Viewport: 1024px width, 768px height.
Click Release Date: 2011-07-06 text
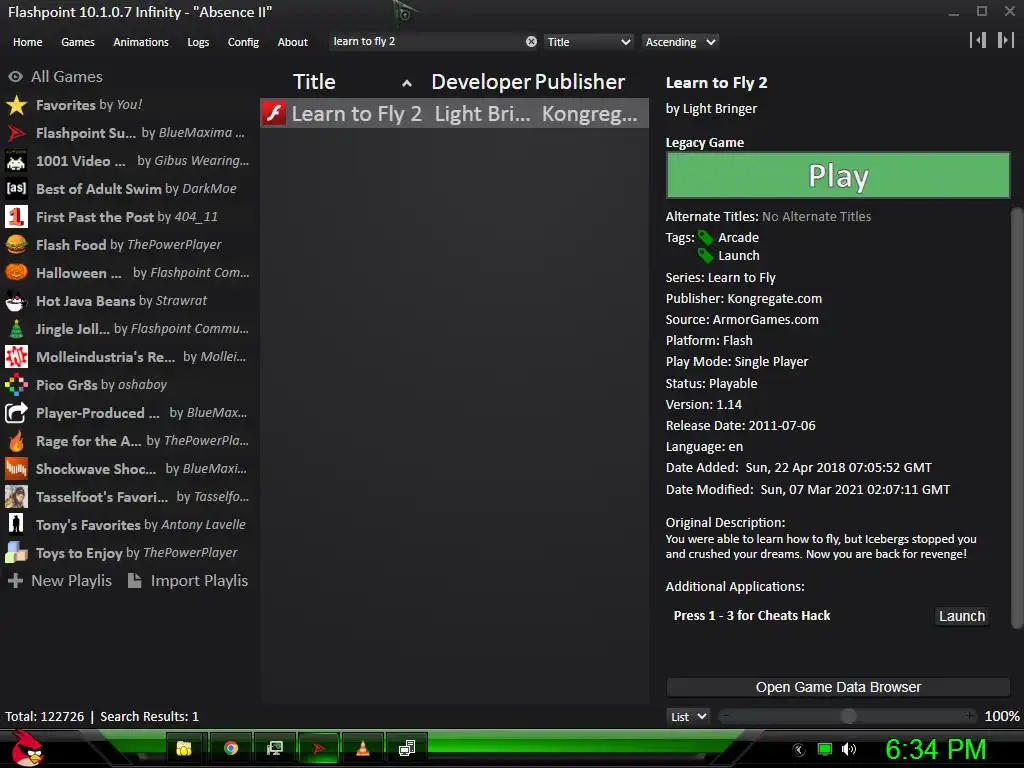tap(741, 425)
